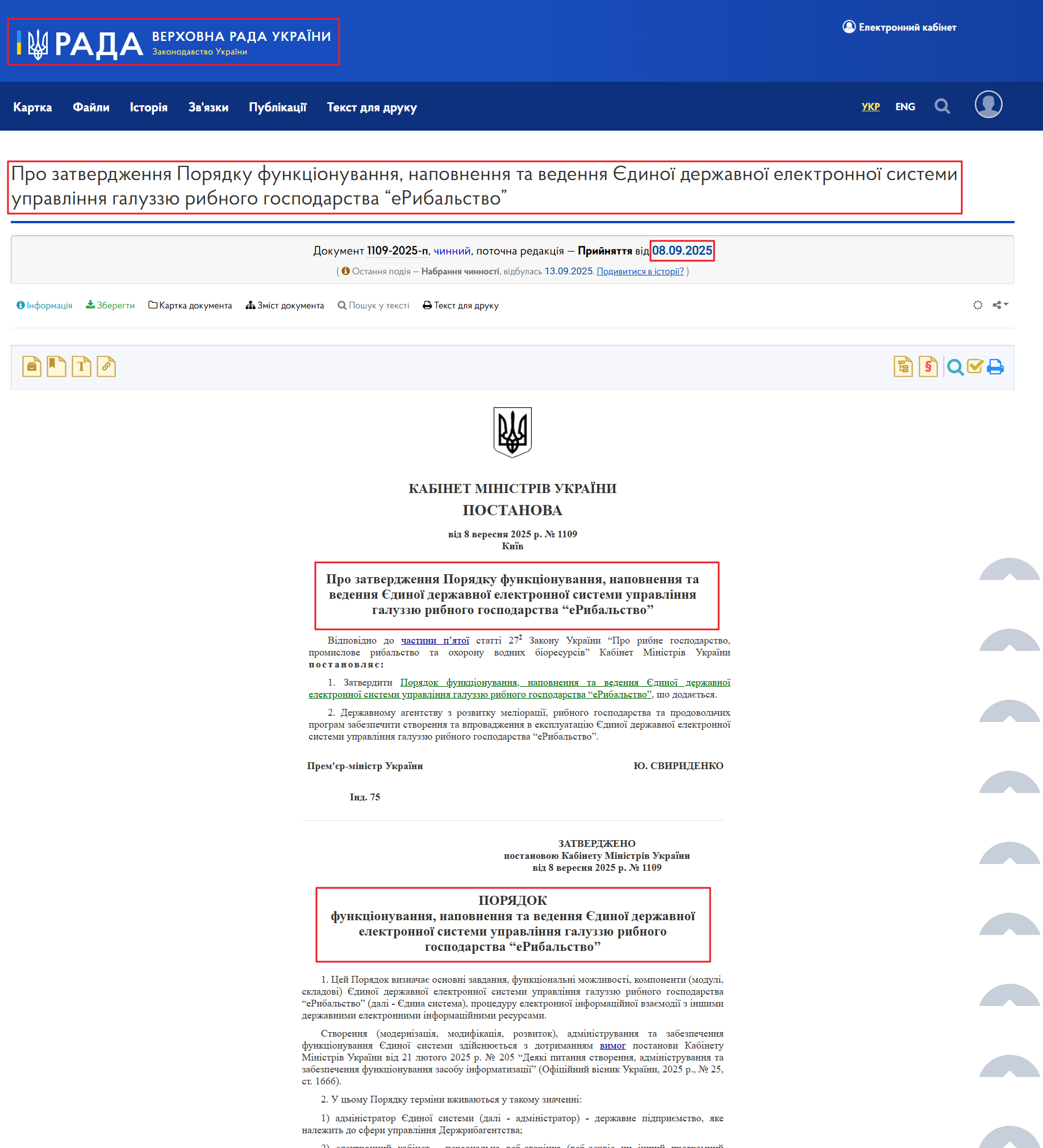Click the paragraph section § icon
This screenshot has height=1148, width=1043.
tap(928, 367)
